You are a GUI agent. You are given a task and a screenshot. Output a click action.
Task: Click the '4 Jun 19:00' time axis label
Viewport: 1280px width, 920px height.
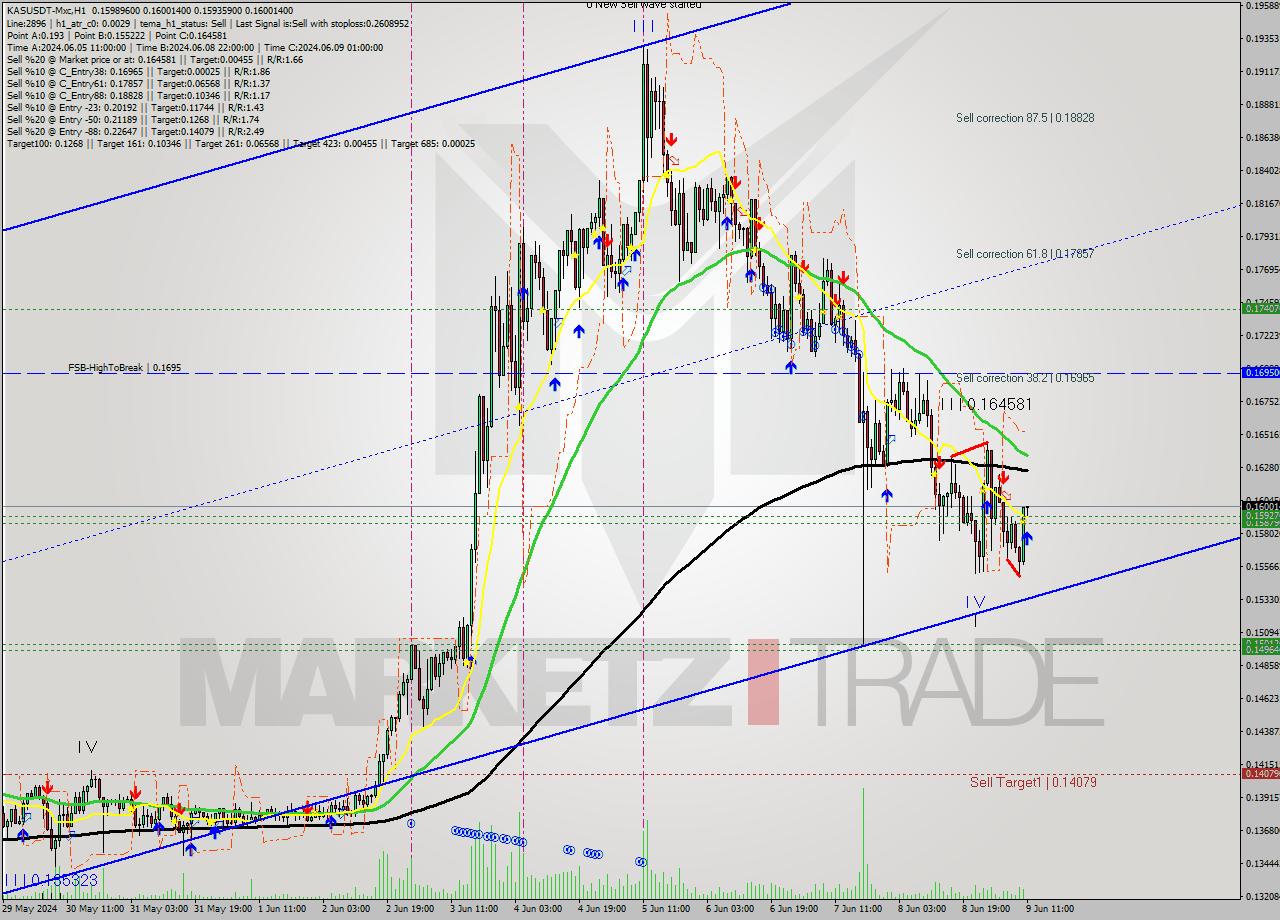(602, 909)
